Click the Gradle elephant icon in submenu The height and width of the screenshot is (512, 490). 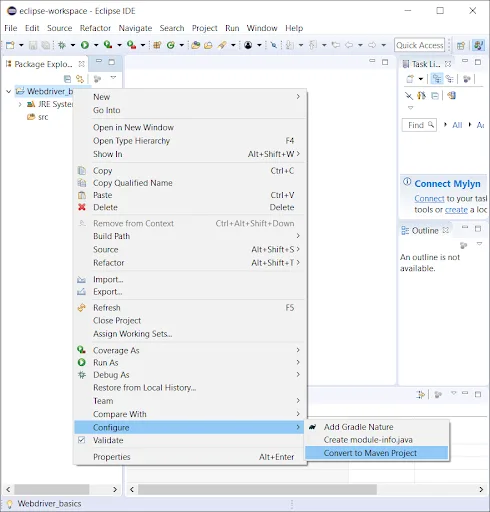pos(312,427)
